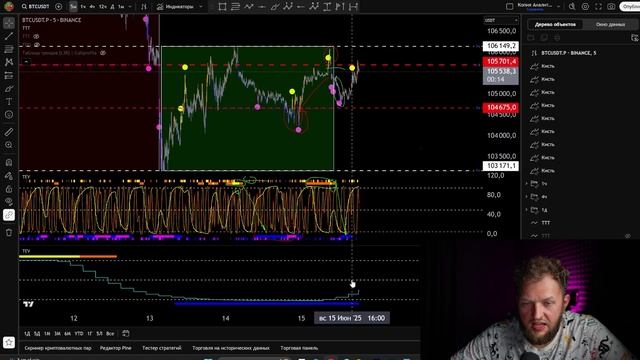Image resolution: width=640 pixels, height=360 pixels.
Task: Select the YTD date range button
Action: pos(79,334)
